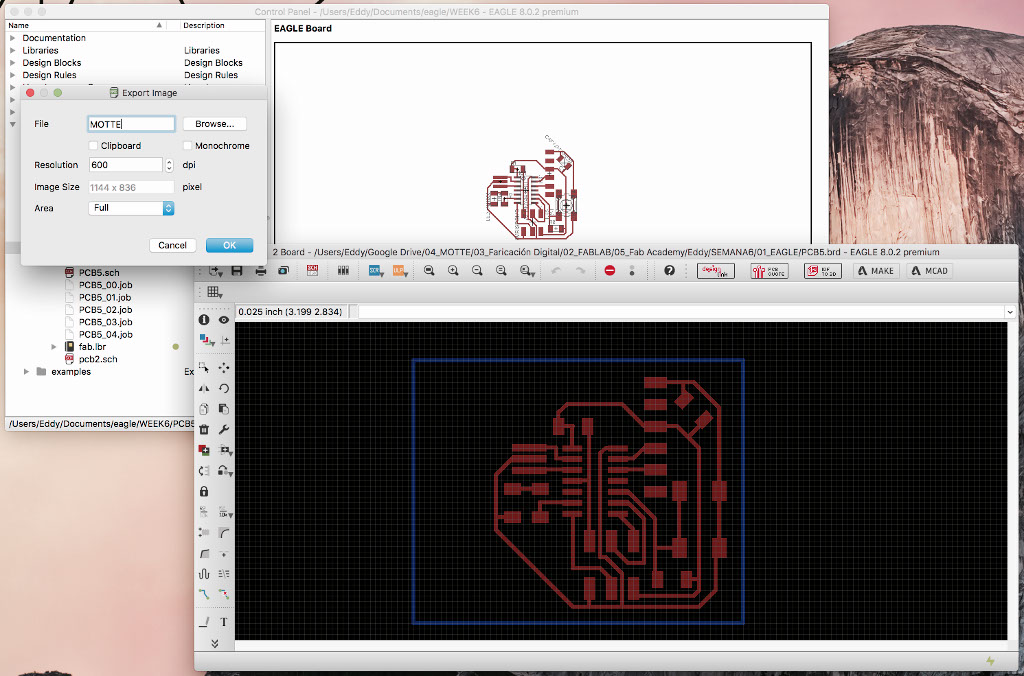Screen dimensions: 1024x676
Task: Select the PCB5_04.job file
Action: point(105,334)
